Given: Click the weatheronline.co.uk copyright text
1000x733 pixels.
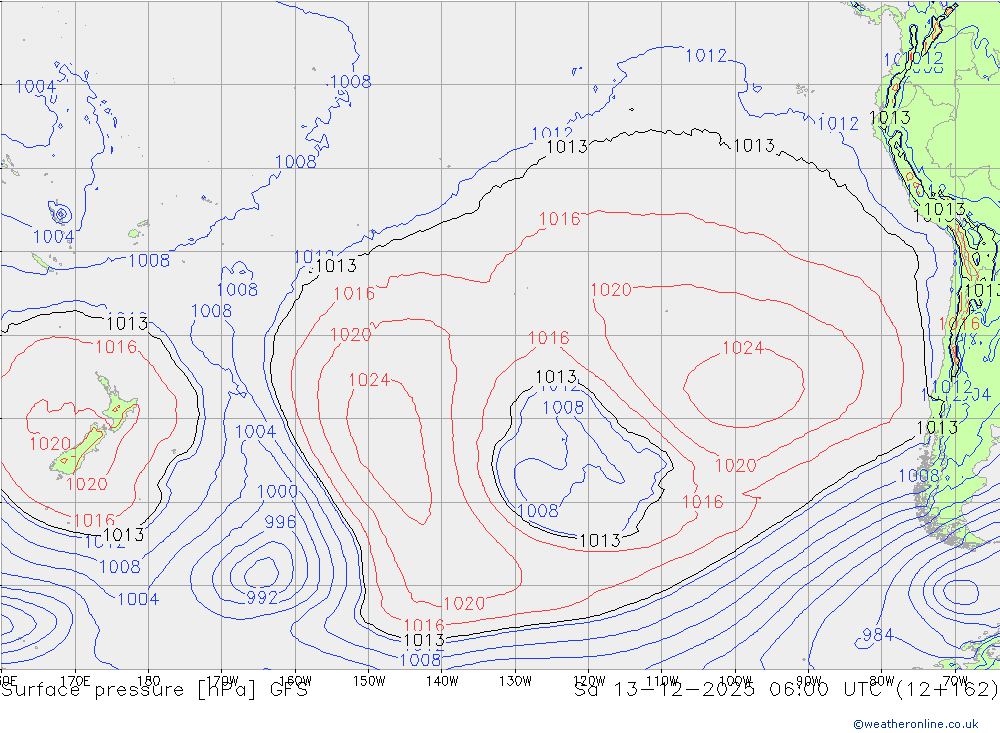Looking at the screenshot, I should click(x=916, y=723).
